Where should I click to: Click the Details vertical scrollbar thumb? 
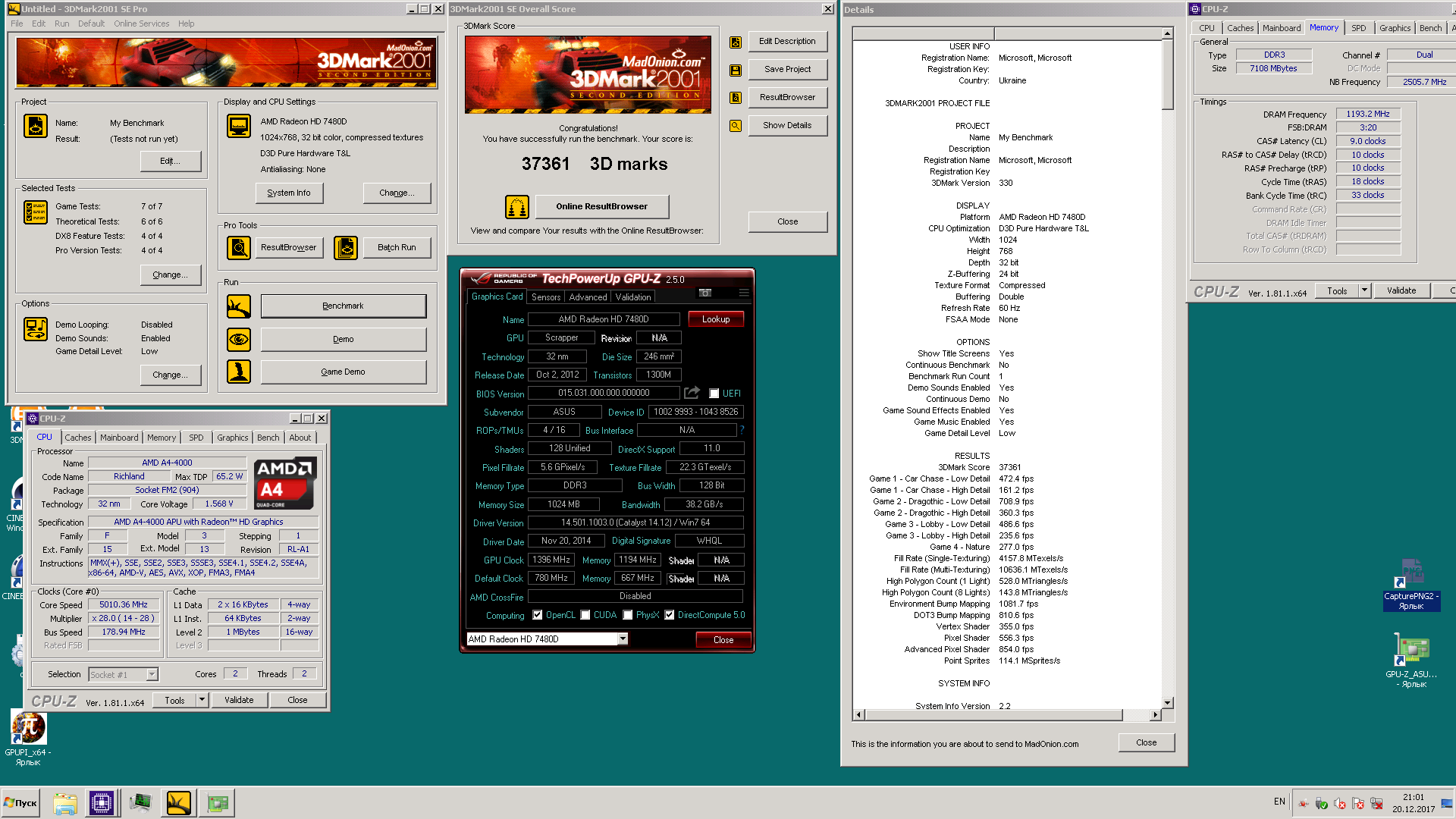(1168, 75)
